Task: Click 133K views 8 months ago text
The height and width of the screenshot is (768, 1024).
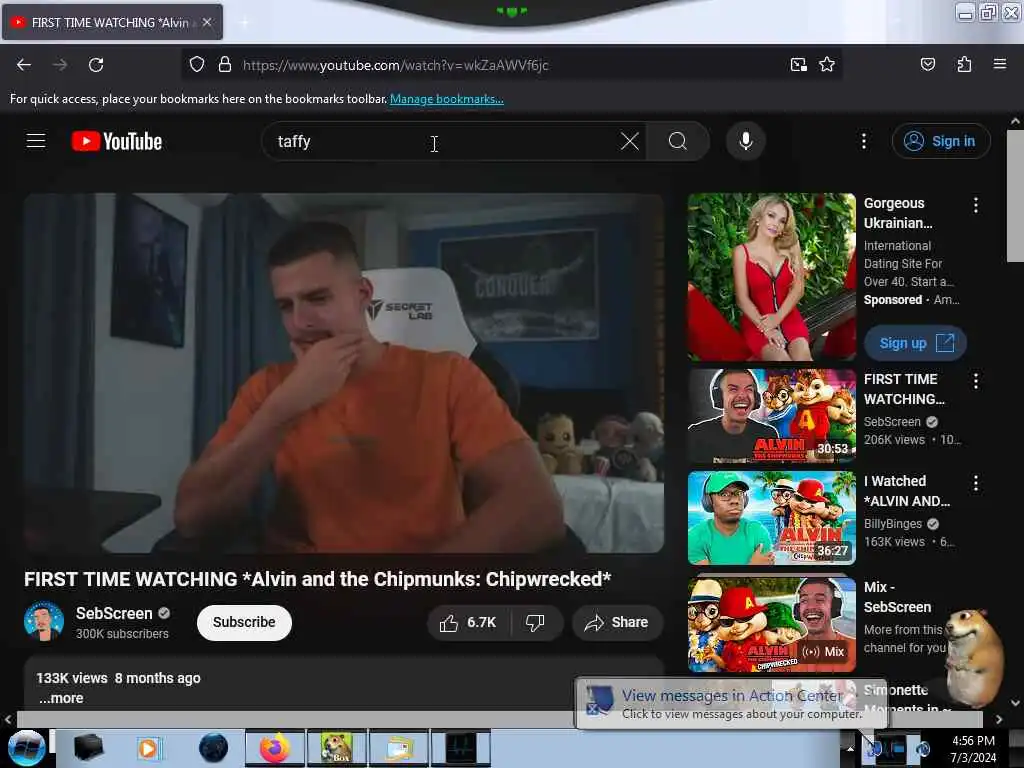Action: click(x=118, y=678)
